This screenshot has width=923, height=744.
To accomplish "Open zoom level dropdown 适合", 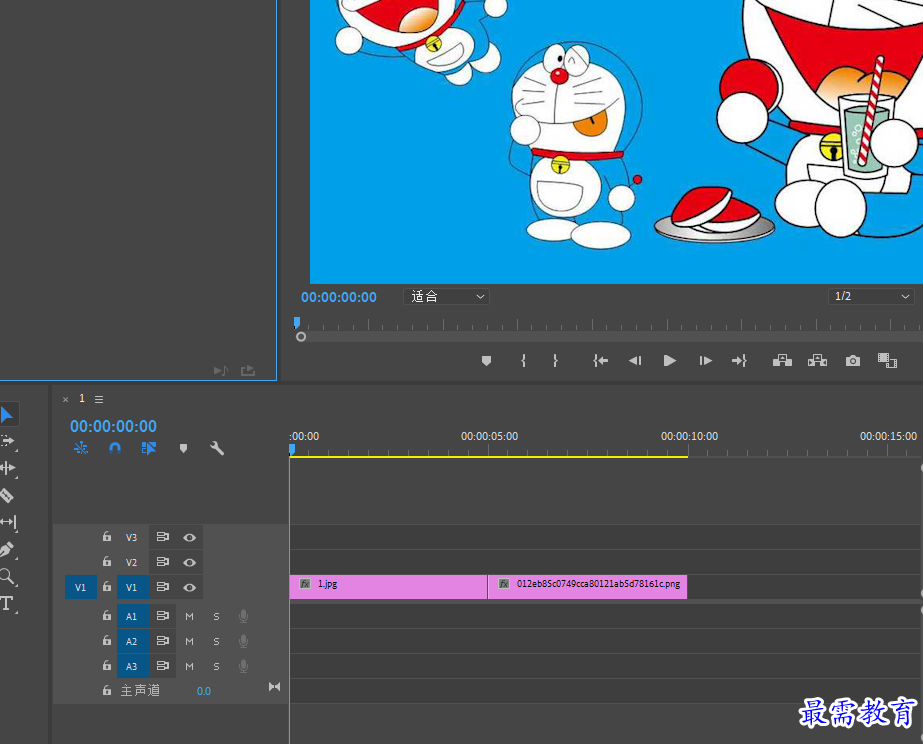I will [x=446, y=297].
